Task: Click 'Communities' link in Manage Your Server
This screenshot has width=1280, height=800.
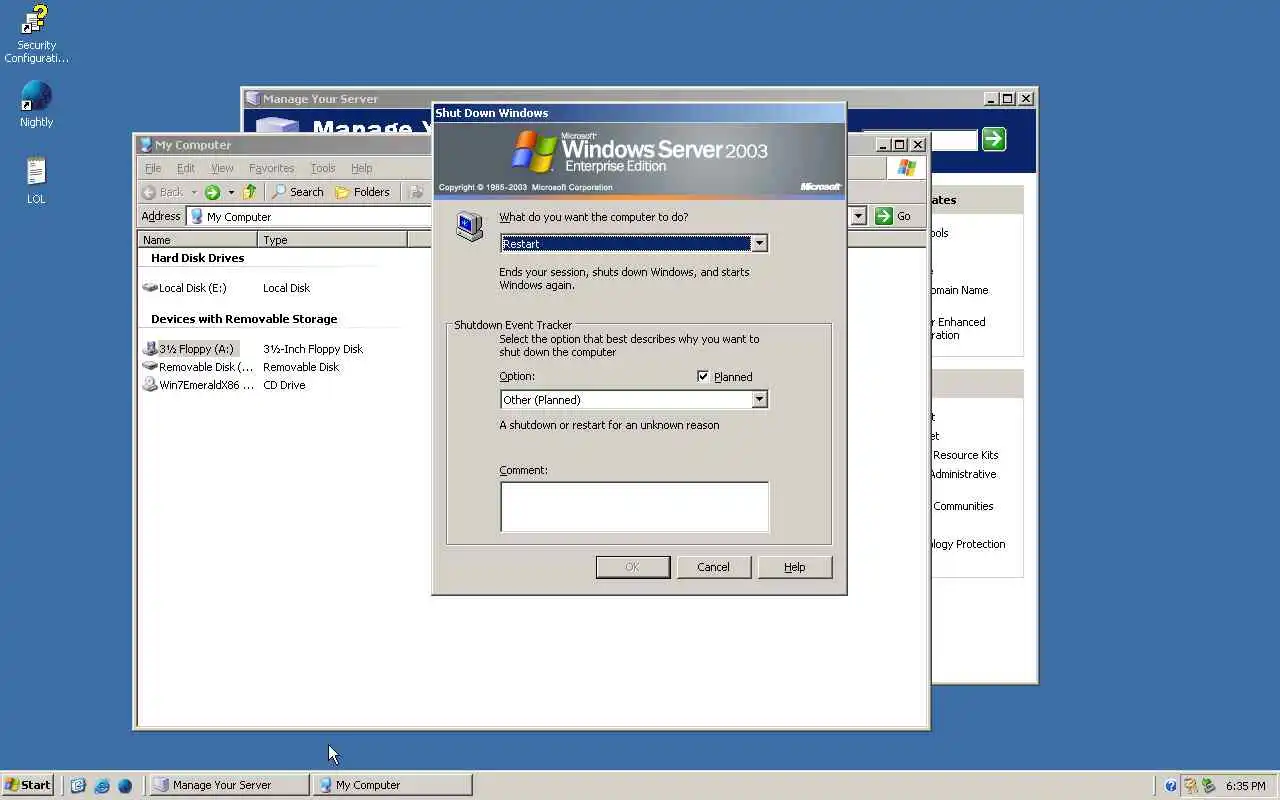Action: click(963, 506)
